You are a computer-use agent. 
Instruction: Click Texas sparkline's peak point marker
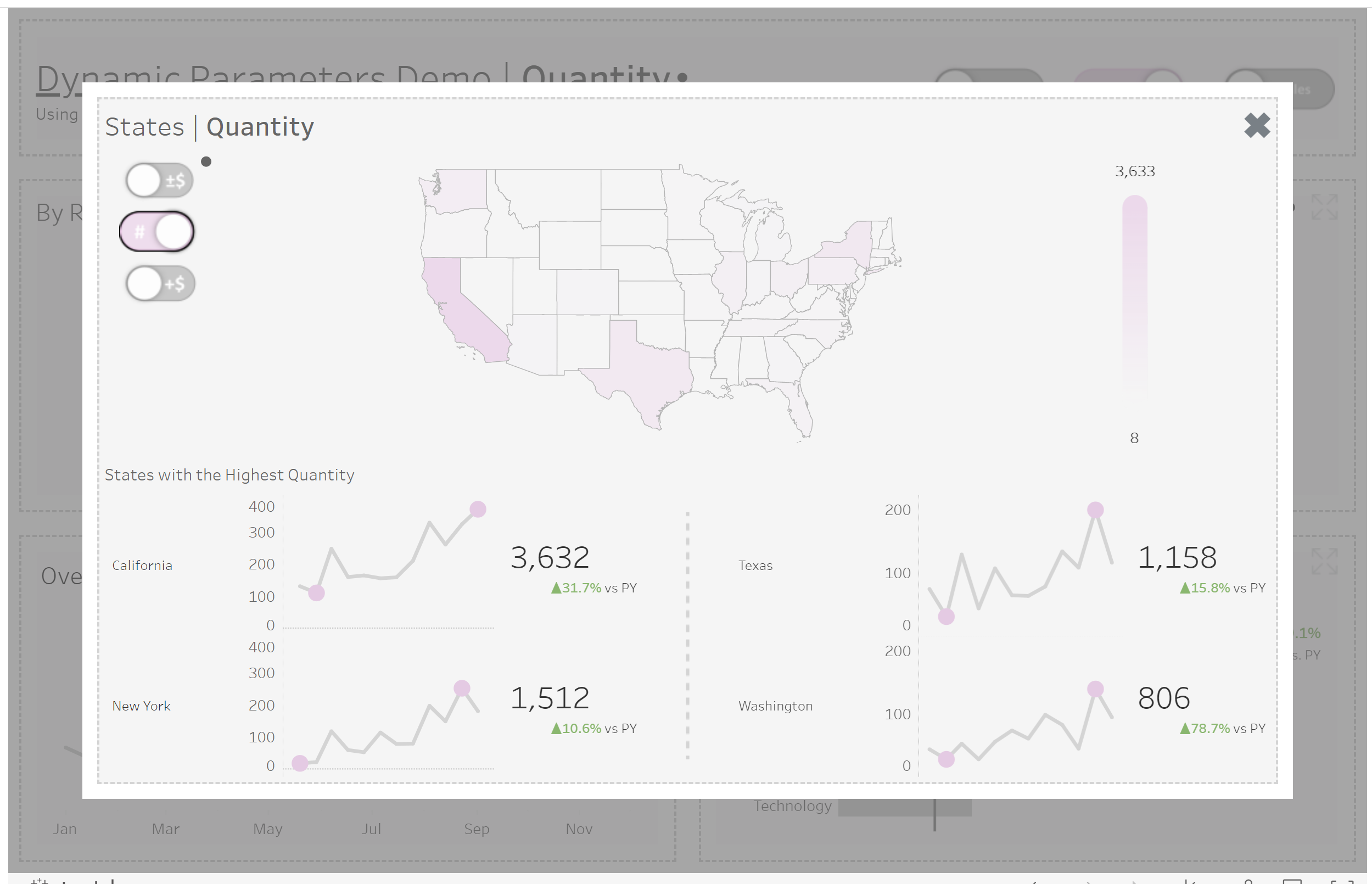pos(1095,510)
